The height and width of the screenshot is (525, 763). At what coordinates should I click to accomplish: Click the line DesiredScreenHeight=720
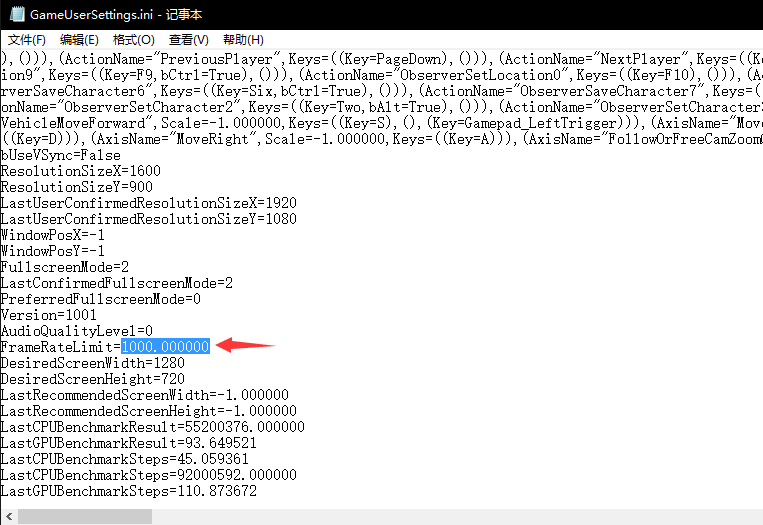click(x=92, y=379)
